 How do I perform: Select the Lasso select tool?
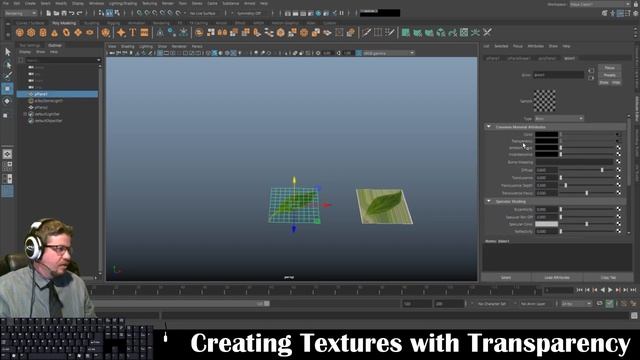coord(8,64)
